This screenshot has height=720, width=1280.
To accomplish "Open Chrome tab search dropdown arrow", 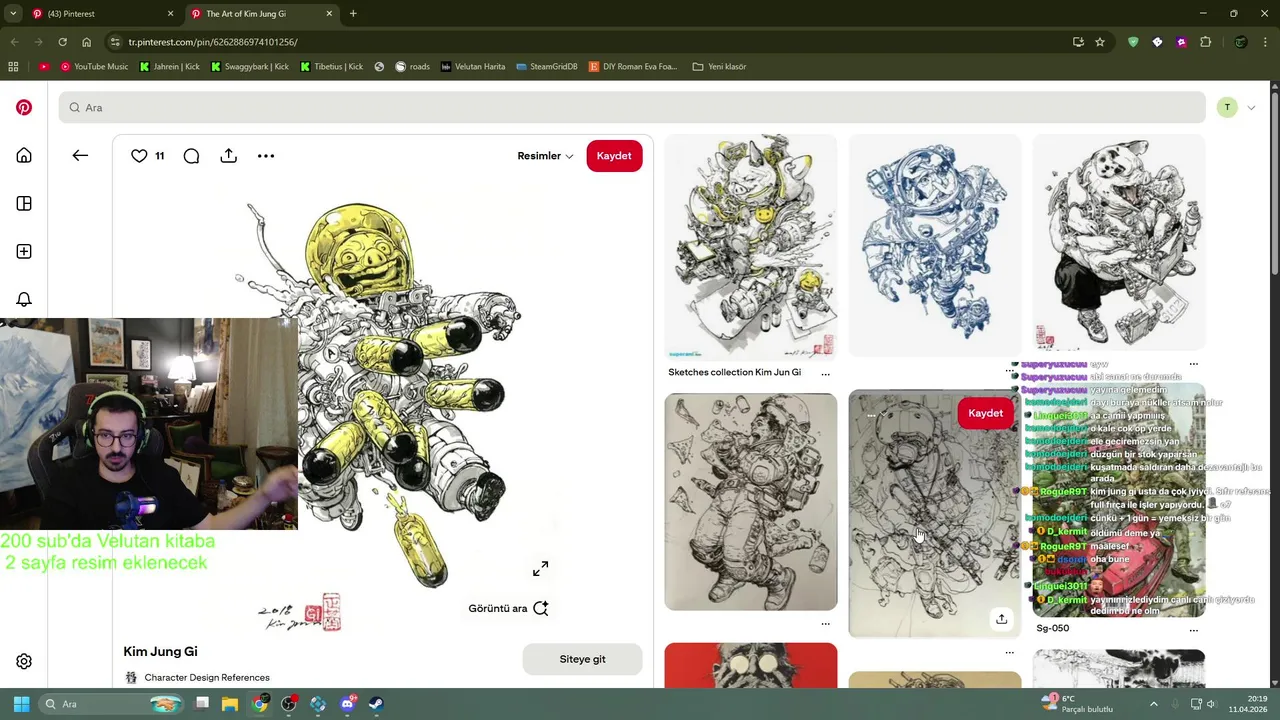I will [x=13, y=14].
